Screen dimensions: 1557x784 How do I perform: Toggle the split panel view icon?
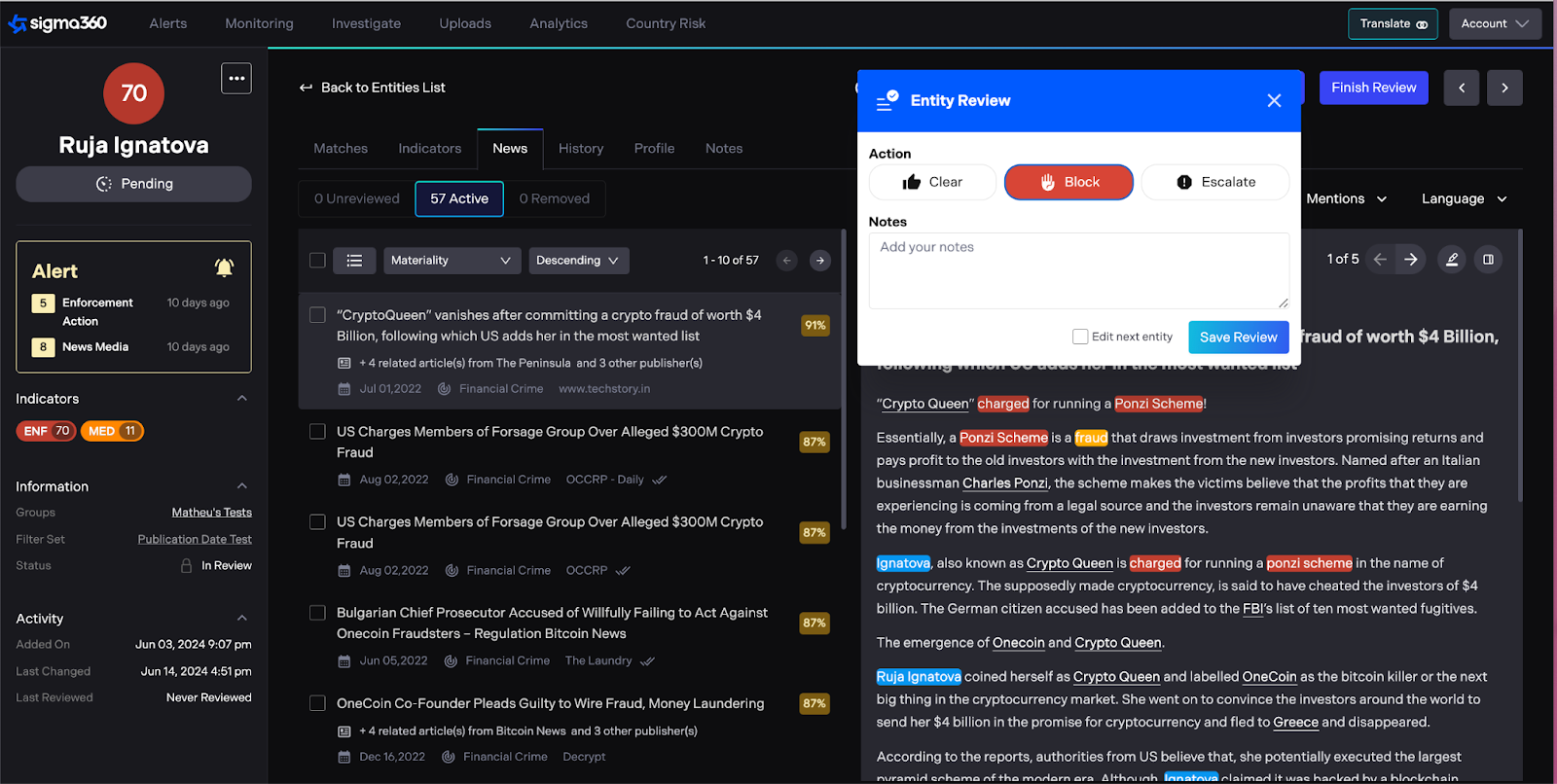[x=1488, y=260]
